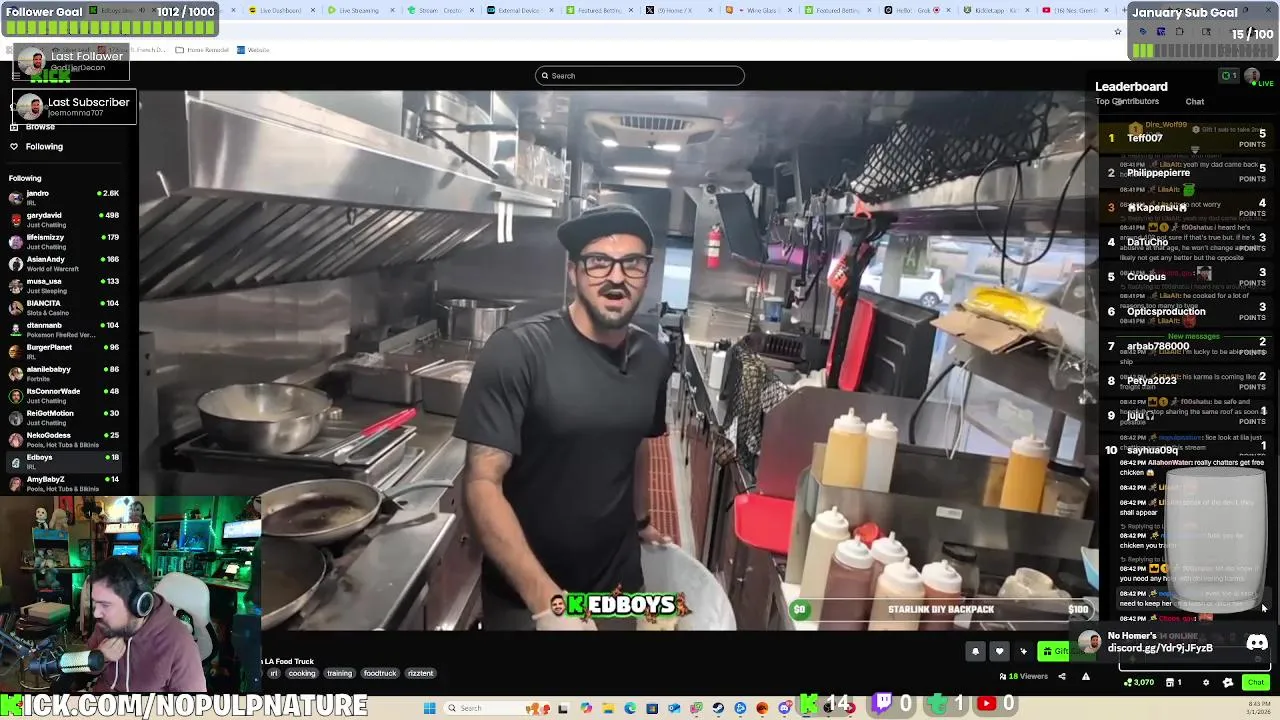1280x720 pixels.
Task: Click the green Chat send button
Action: [1256, 682]
